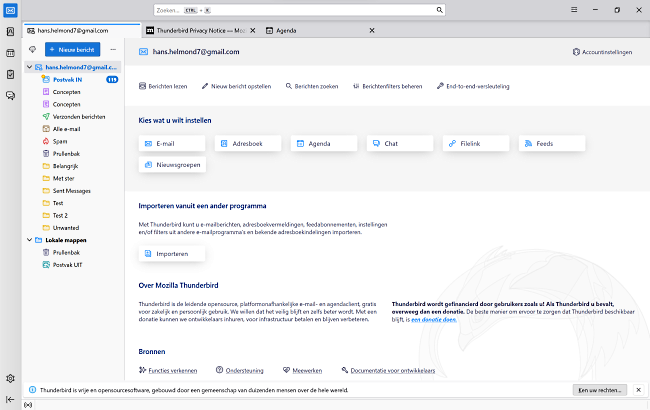Open folder pane options three-dot menu

pyautogui.click(x=113, y=50)
